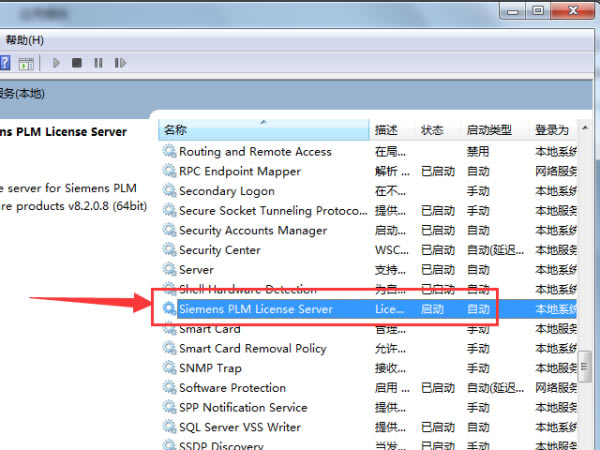Click the Start Service play button
This screenshot has width=600, height=450.
tap(56, 63)
